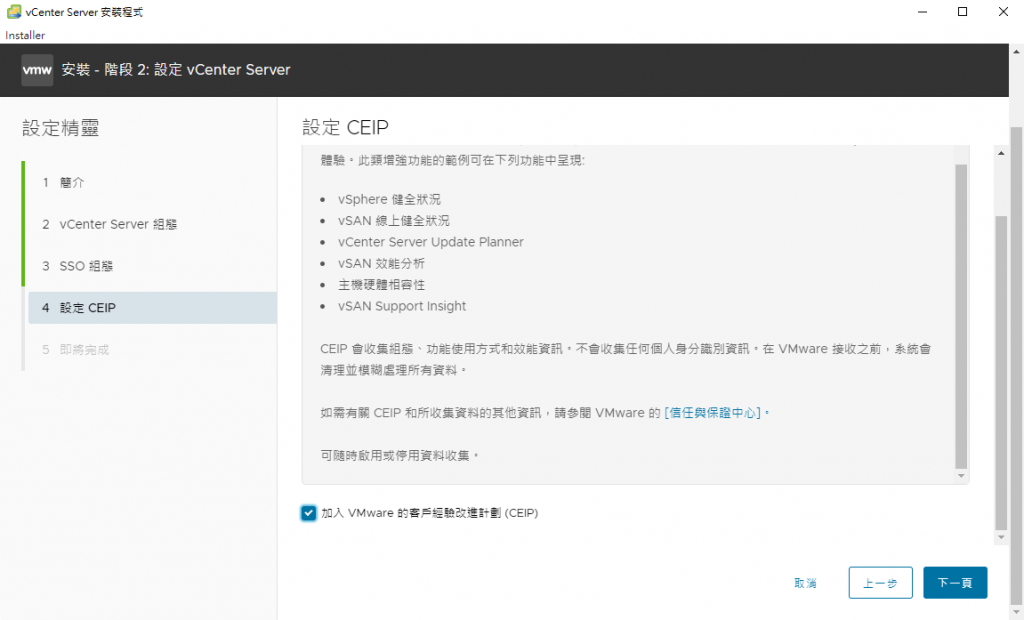Open the Installer menu
The width and height of the screenshot is (1024, 620).
point(25,35)
